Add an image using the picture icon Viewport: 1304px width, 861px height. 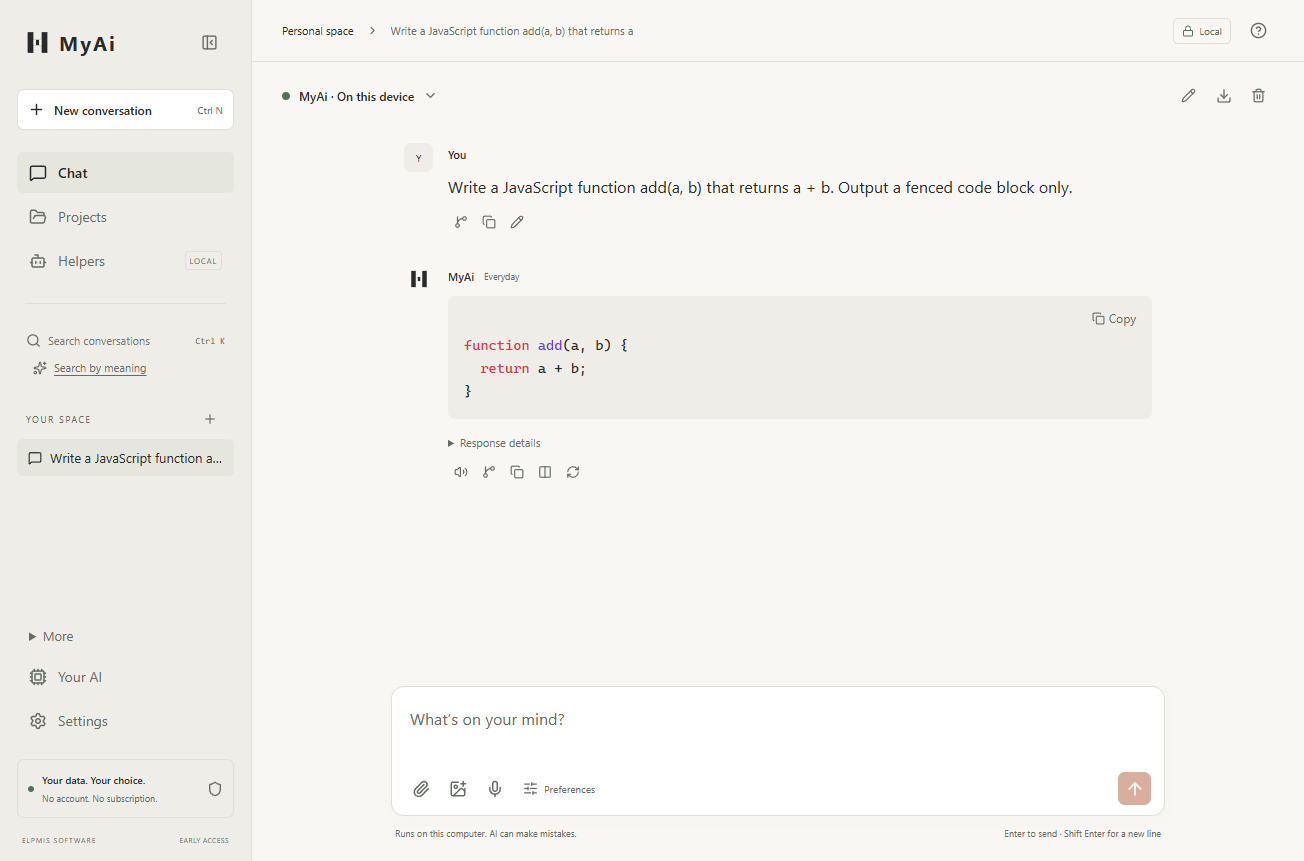pos(458,789)
